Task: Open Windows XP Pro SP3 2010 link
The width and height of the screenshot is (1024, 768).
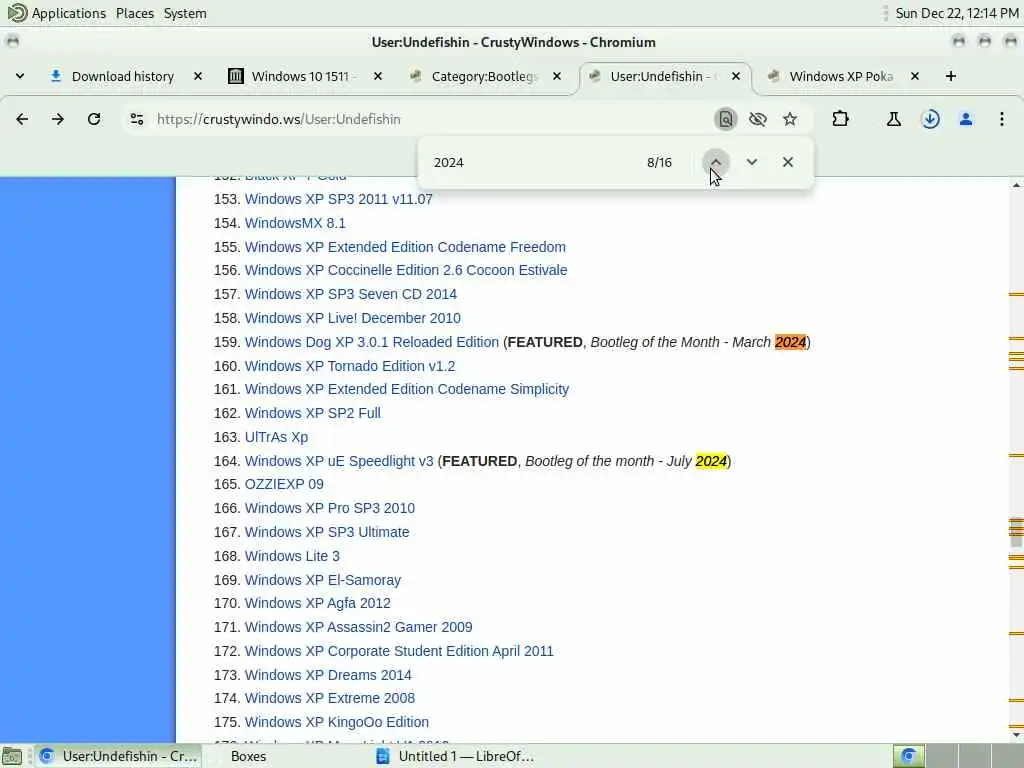Action: click(330, 508)
